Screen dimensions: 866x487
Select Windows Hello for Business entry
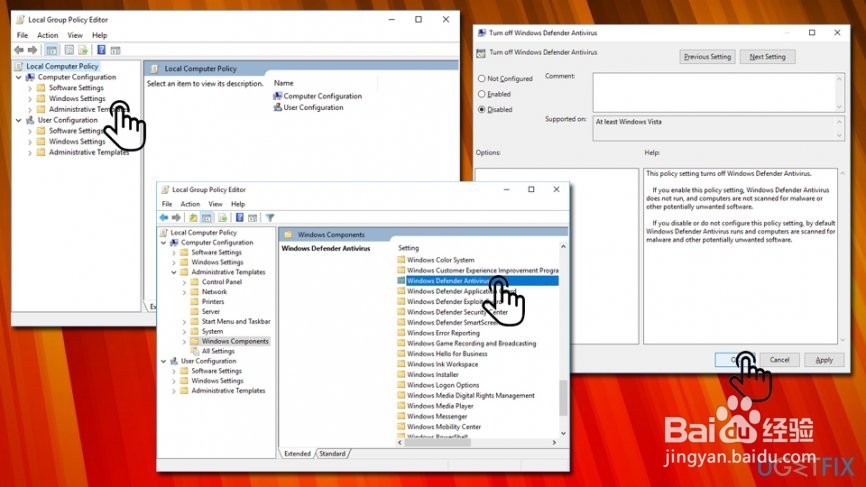447,354
